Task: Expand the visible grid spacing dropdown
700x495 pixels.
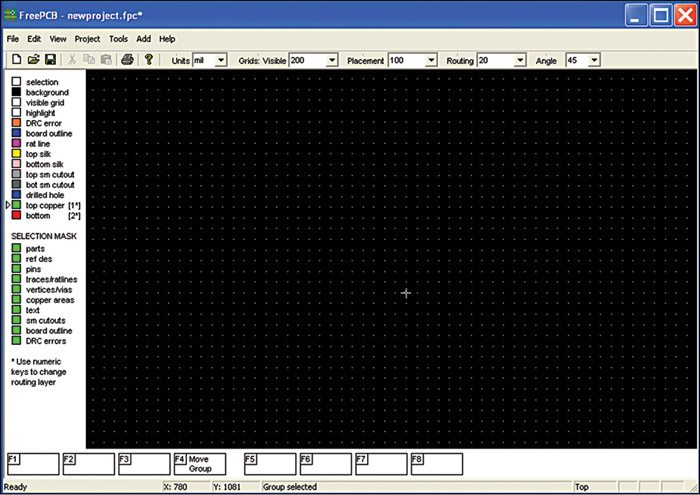Action: [x=332, y=61]
